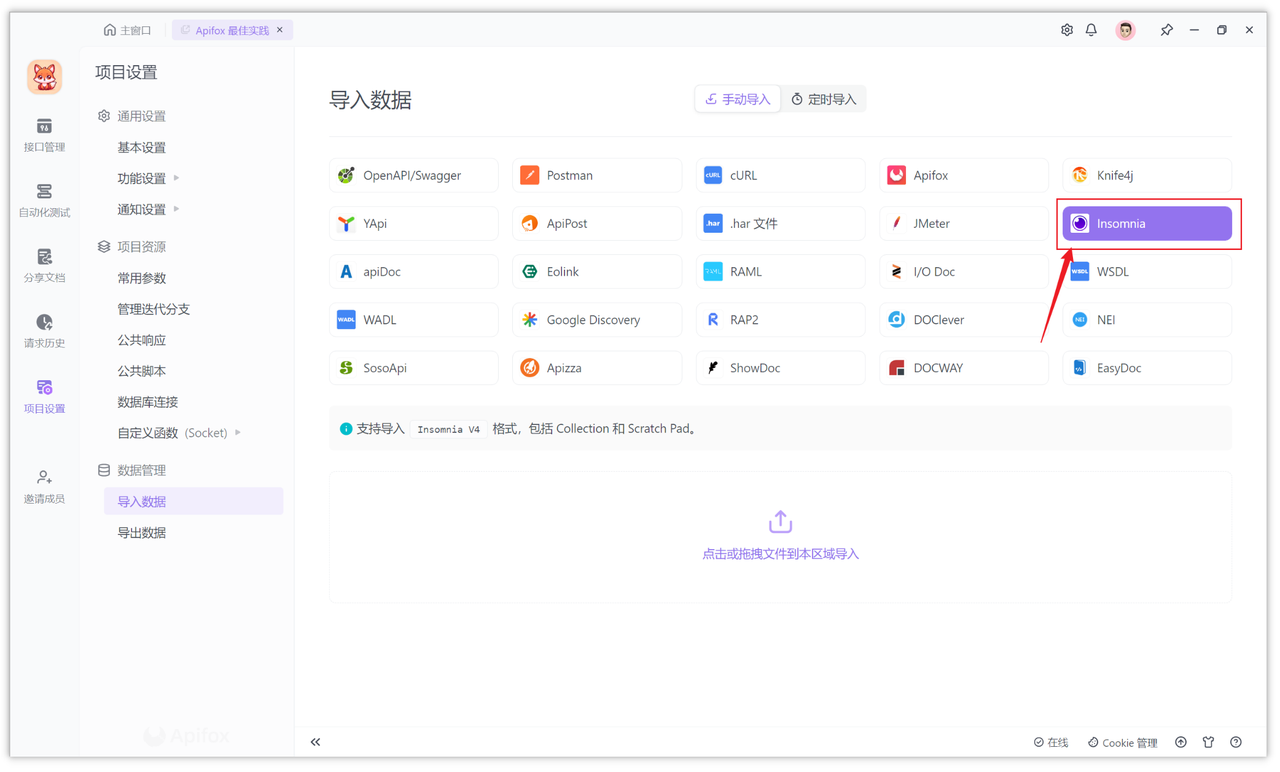This screenshot has width=1280, height=772.
Task: Select apiDoc import format
Action: tap(414, 271)
